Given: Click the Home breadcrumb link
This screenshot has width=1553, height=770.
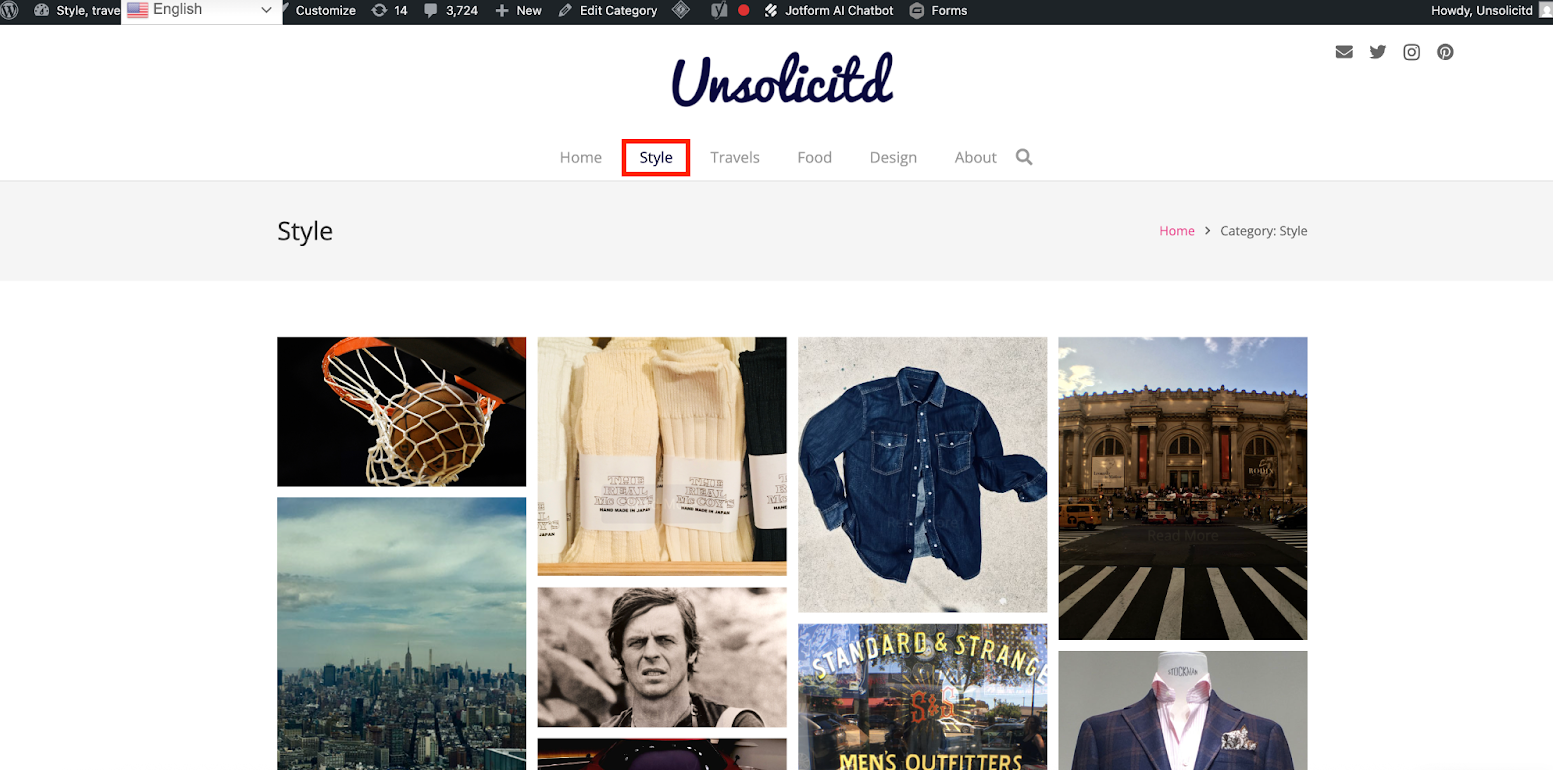Looking at the screenshot, I should pos(1176,231).
